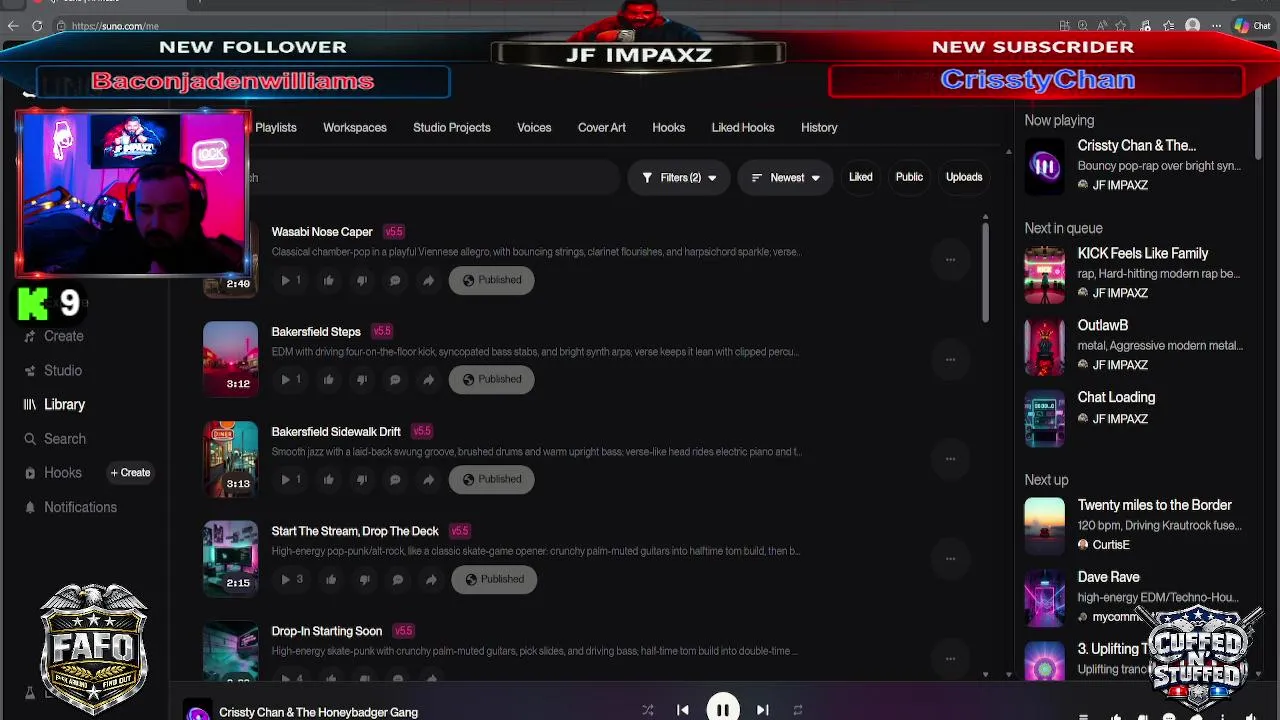Play the Bakersfield Steps track
Image resolution: width=1280 pixels, height=720 pixels.
[285, 379]
